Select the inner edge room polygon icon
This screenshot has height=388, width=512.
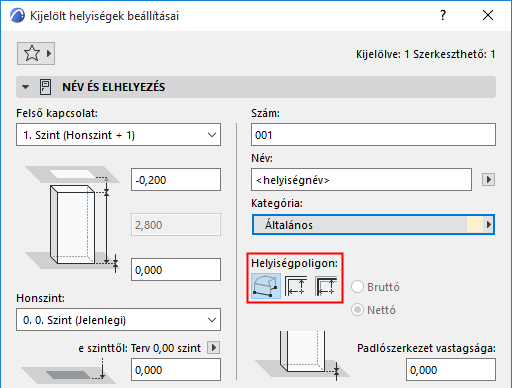pos(296,286)
